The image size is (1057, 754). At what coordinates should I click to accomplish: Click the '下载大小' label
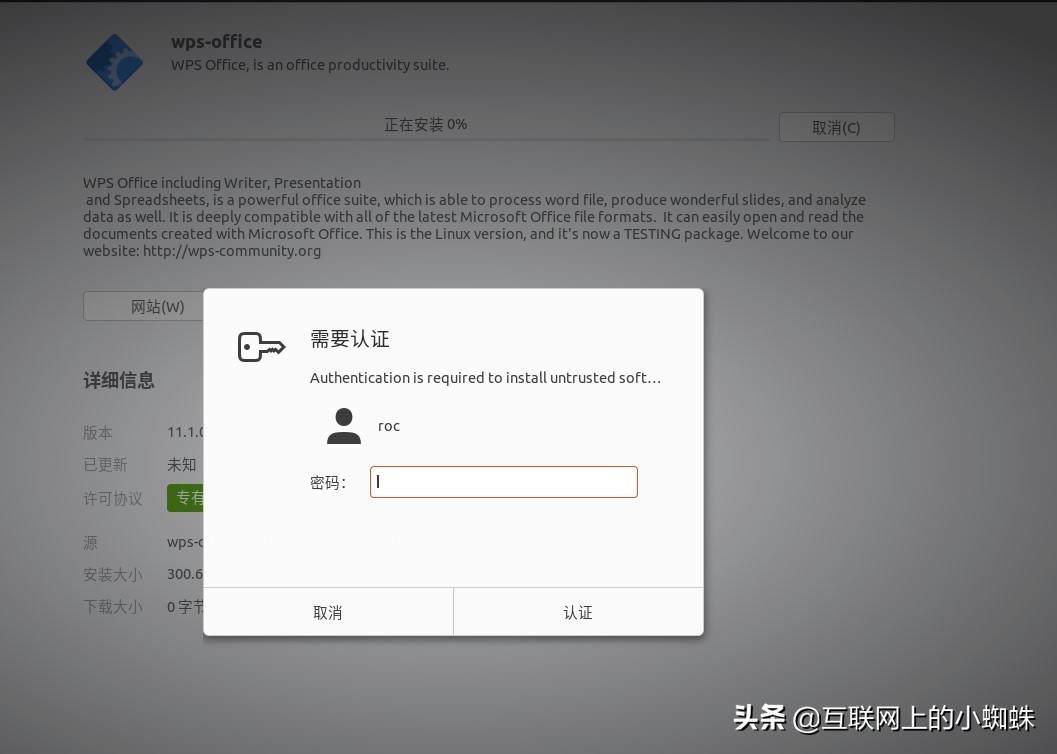click(113, 607)
